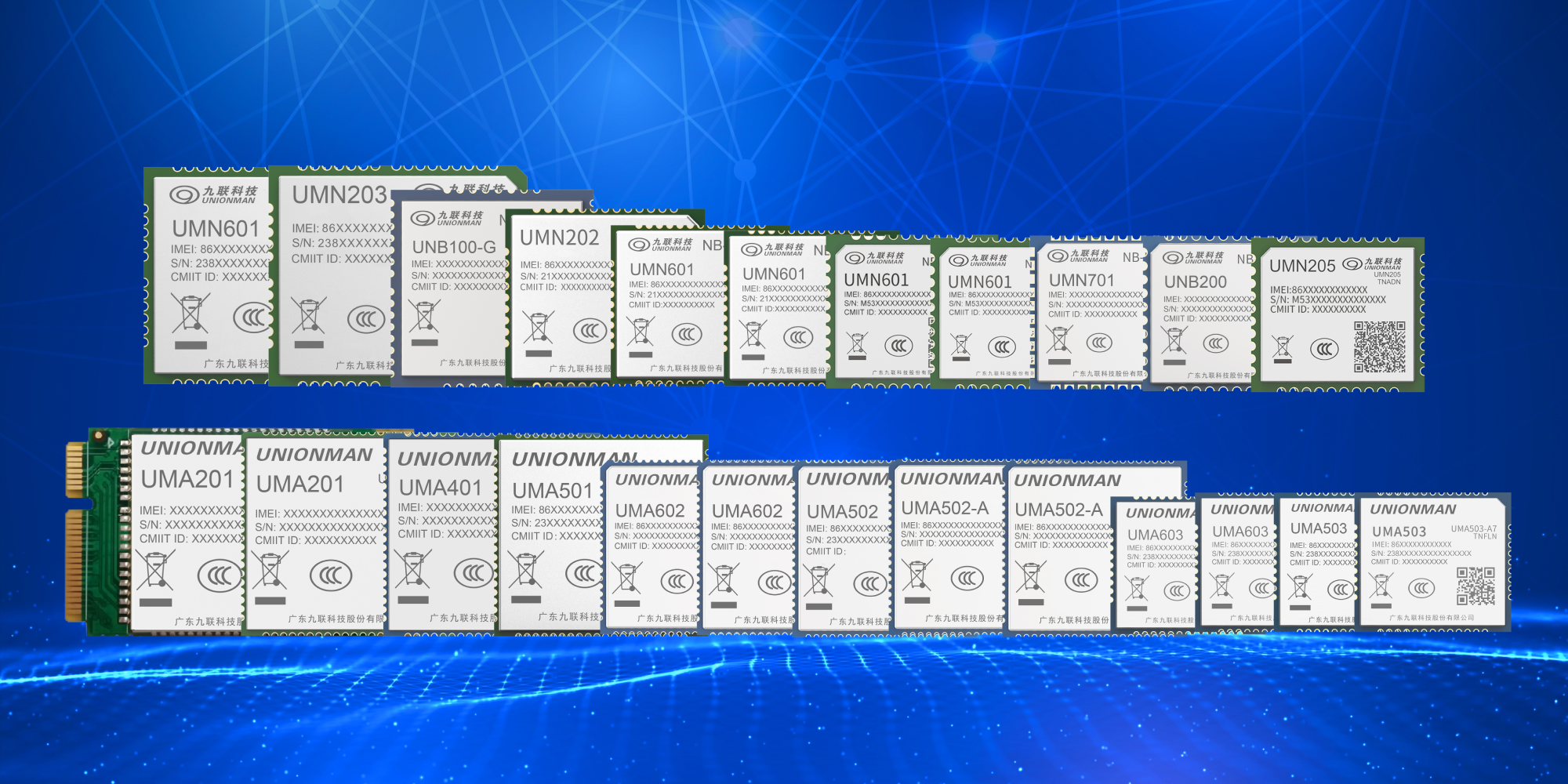Click the CCC mark on the UMN202 module
The height and width of the screenshot is (784, 1568).
(590, 331)
